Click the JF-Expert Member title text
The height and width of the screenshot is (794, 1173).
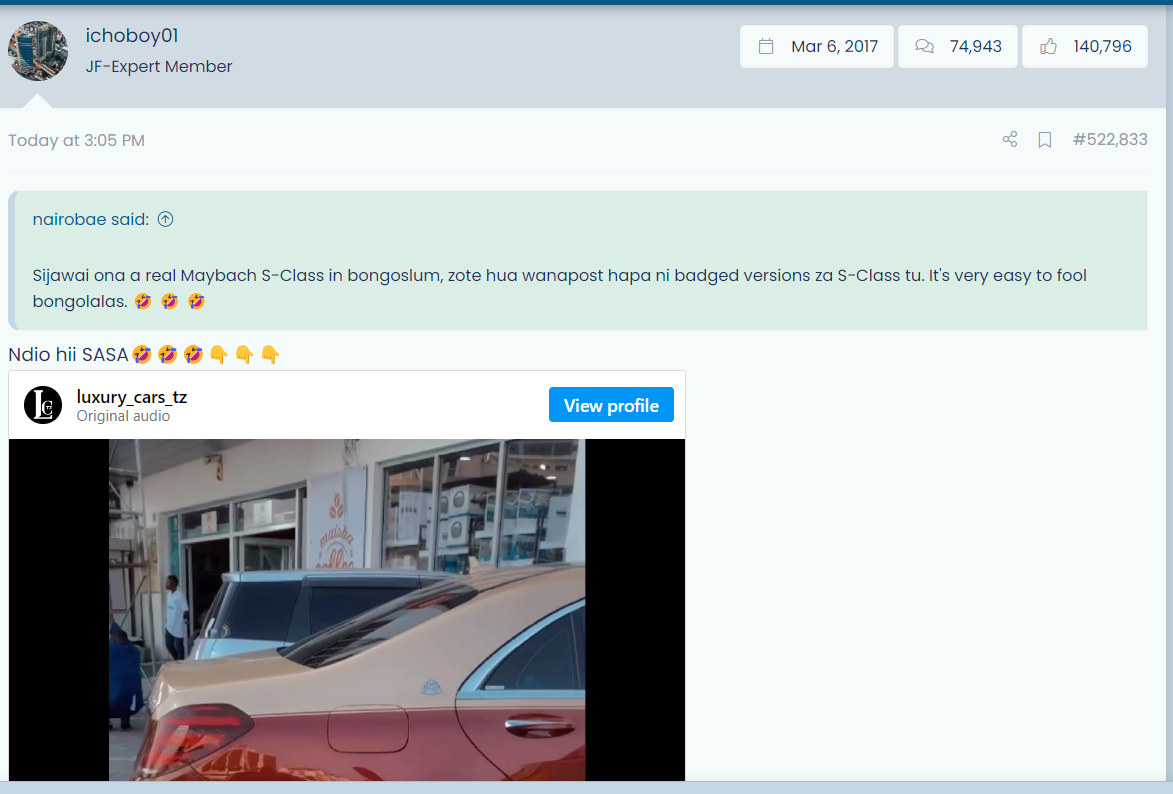pos(159,67)
